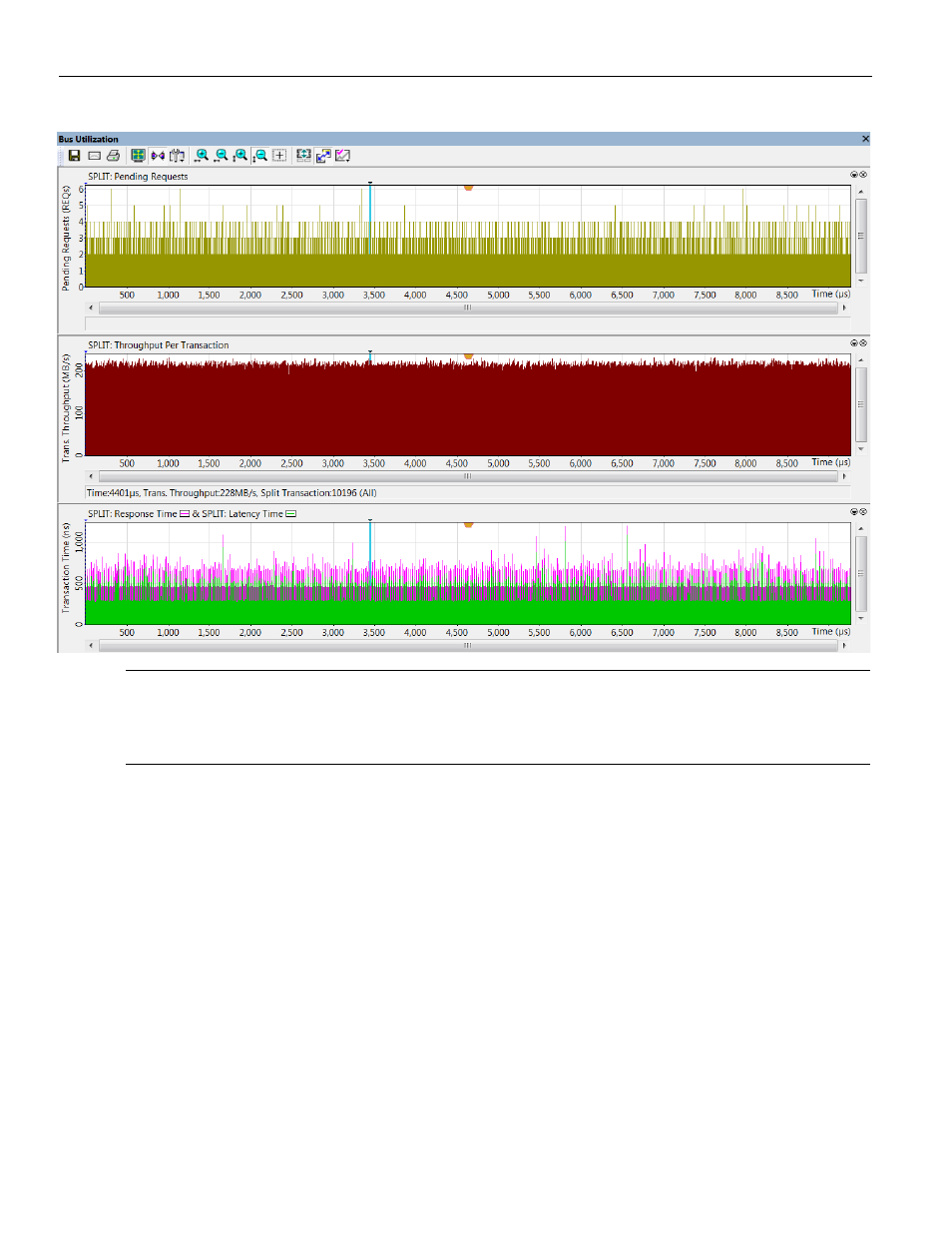952x1233 pixels.
Task: Click Pending Requests horizontal scroll right arrow
Action: pyautogui.click(x=844, y=308)
